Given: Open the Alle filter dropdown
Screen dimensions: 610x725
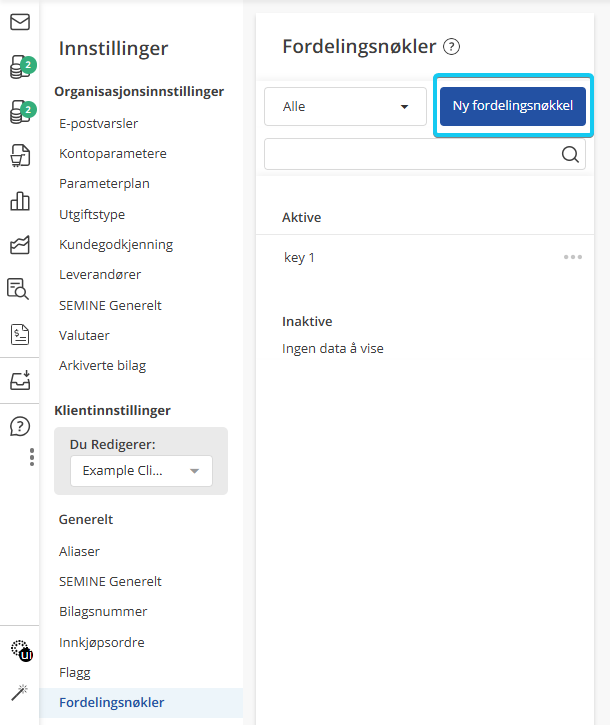Looking at the screenshot, I should coord(345,106).
